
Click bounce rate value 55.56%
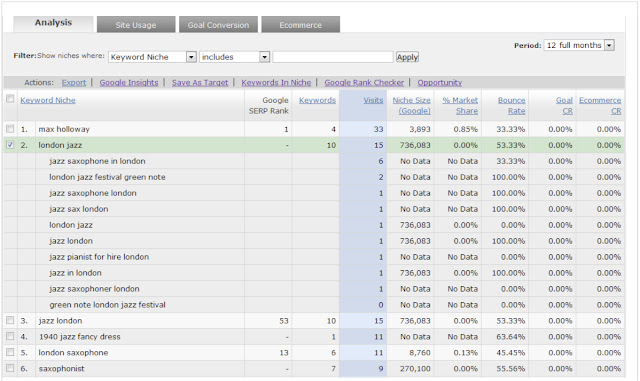click(x=511, y=369)
